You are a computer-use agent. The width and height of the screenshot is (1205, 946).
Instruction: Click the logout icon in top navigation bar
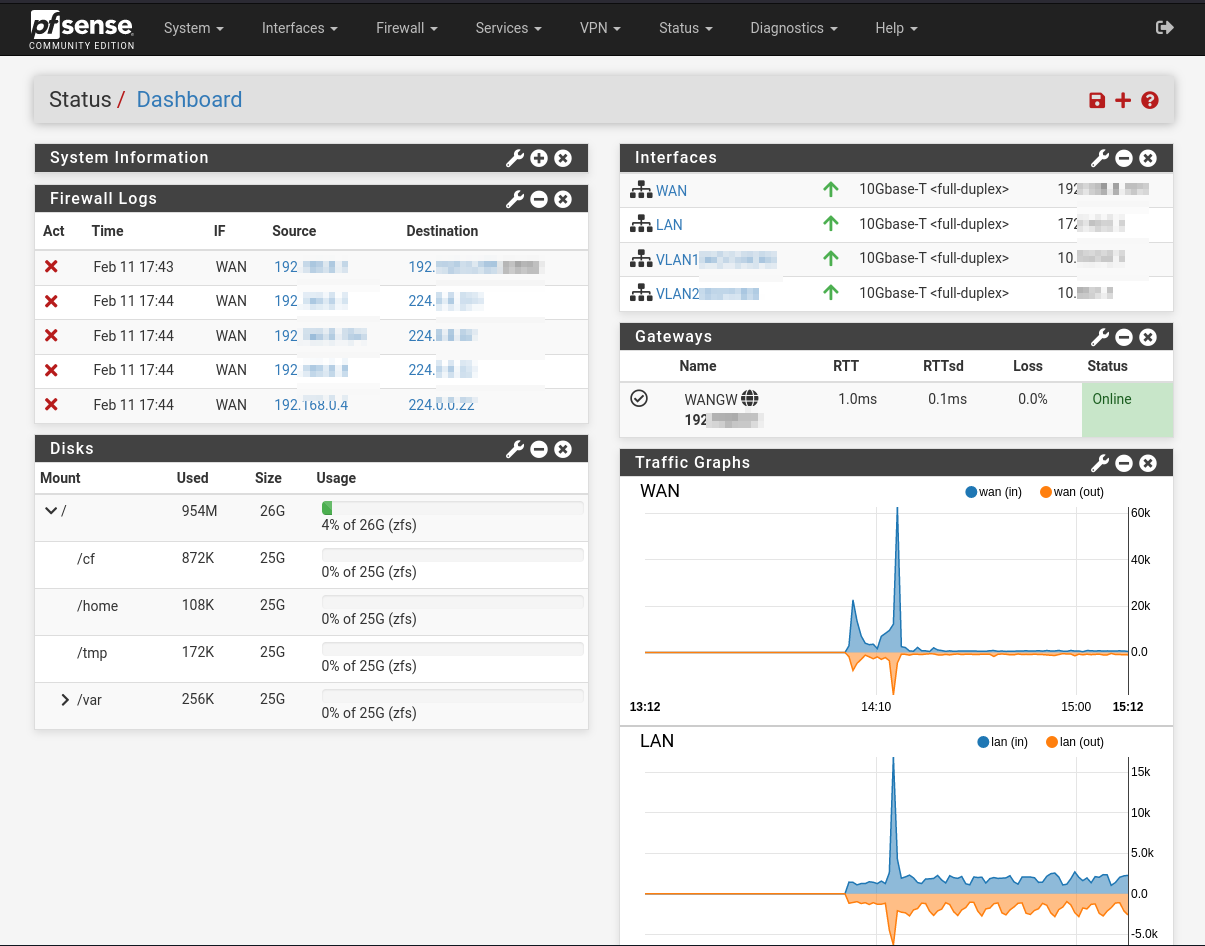(1164, 28)
